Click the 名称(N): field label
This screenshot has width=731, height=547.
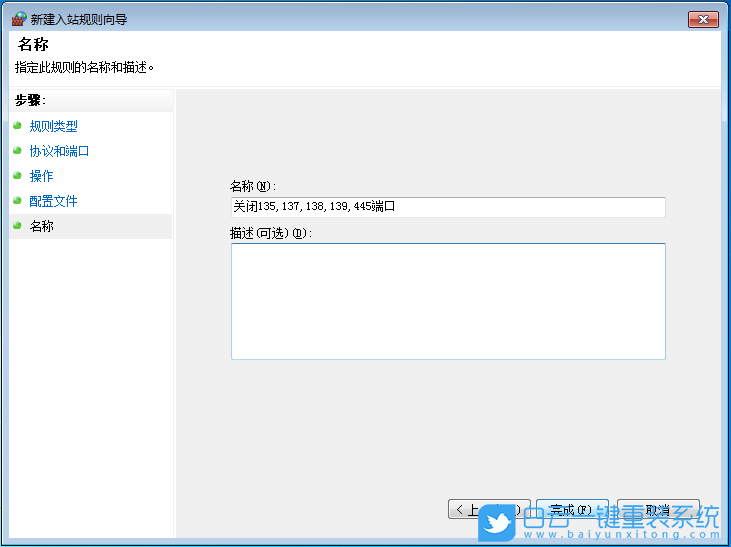[253, 187]
